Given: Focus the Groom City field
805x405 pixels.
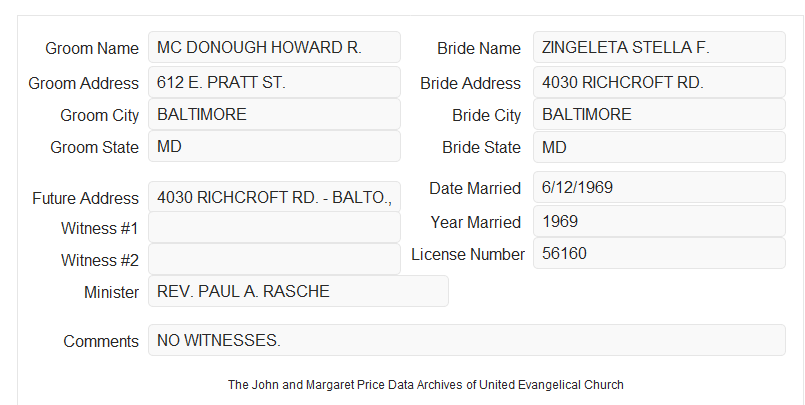Looking at the screenshot, I should (274, 114).
